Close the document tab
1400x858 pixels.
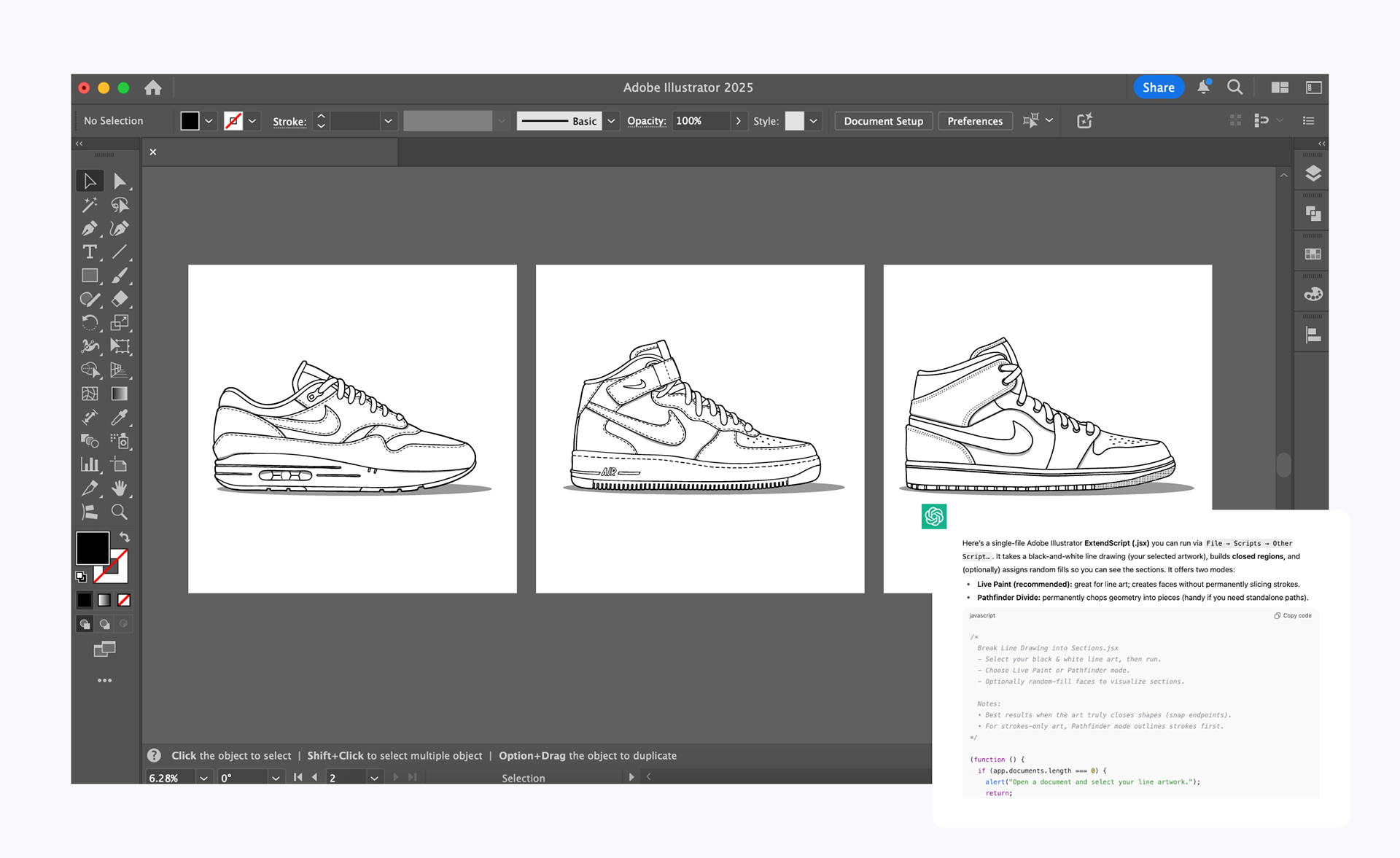point(153,152)
